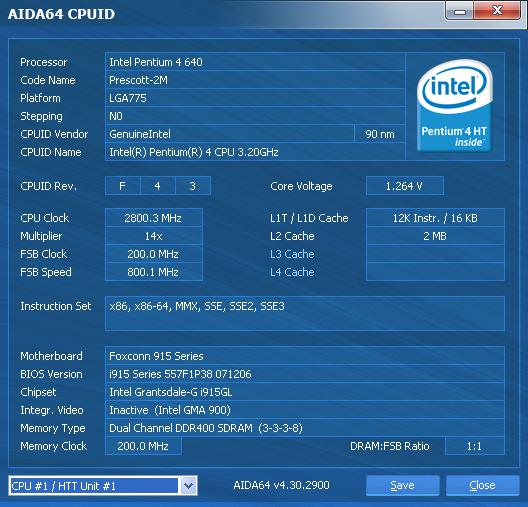Viewport: 528px width, 507px height.
Task: Minimize the AIDA64 CPUID window
Action: [x=460, y=11]
